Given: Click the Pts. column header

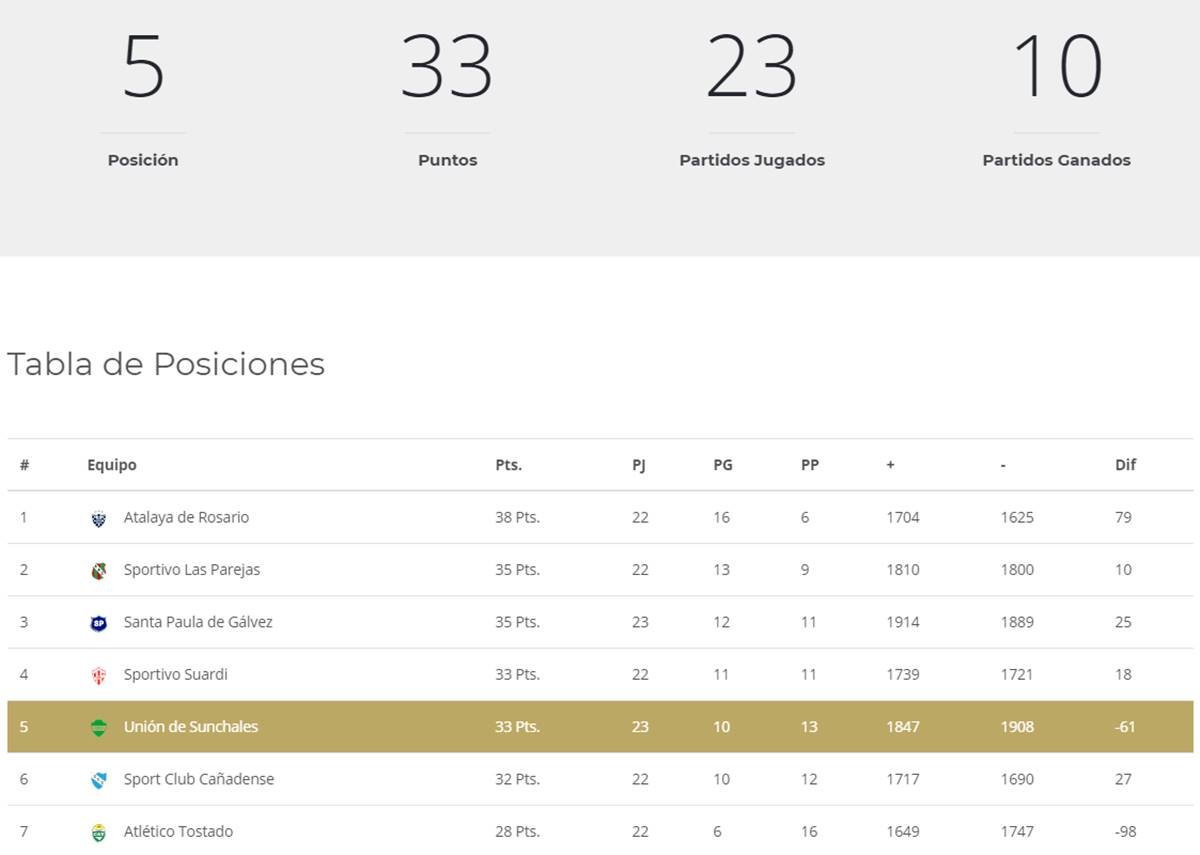Looking at the screenshot, I should [x=508, y=465].
